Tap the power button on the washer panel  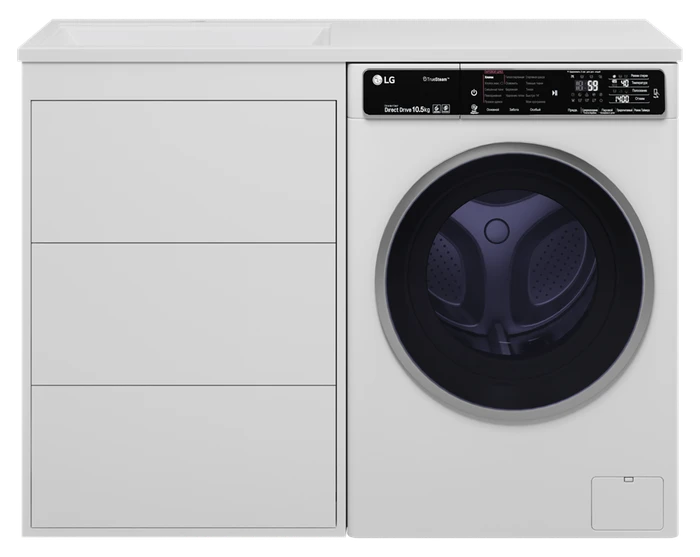(x=474, y=92)
